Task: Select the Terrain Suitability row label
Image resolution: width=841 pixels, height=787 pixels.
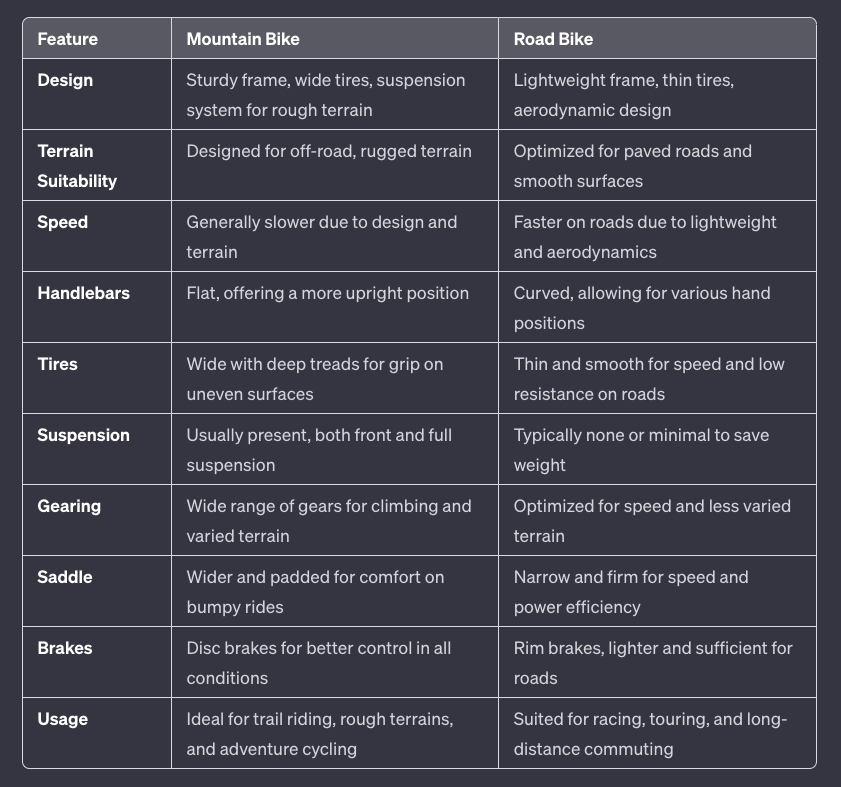Action: [77, 166]
